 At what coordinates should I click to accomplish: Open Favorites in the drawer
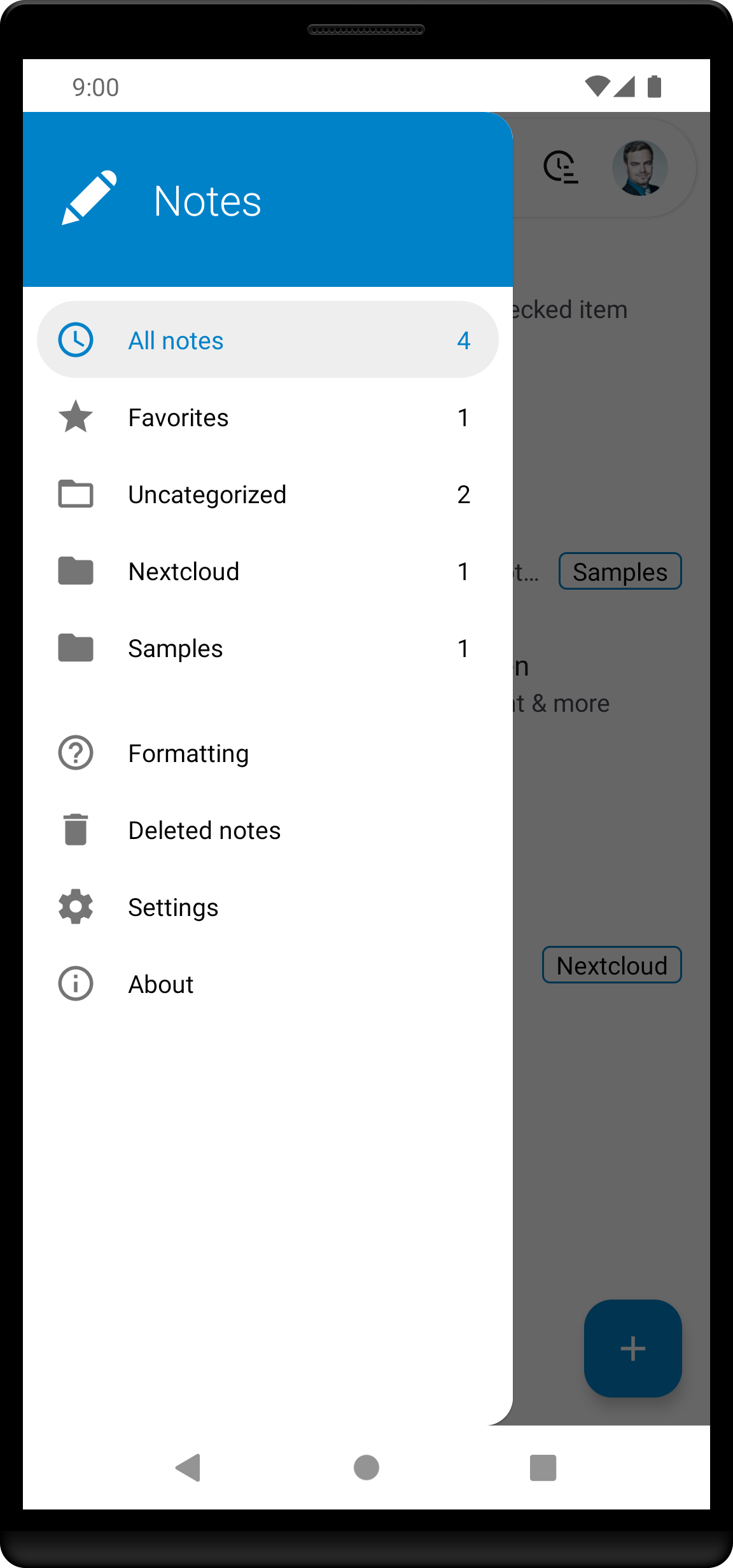(268, 417)
